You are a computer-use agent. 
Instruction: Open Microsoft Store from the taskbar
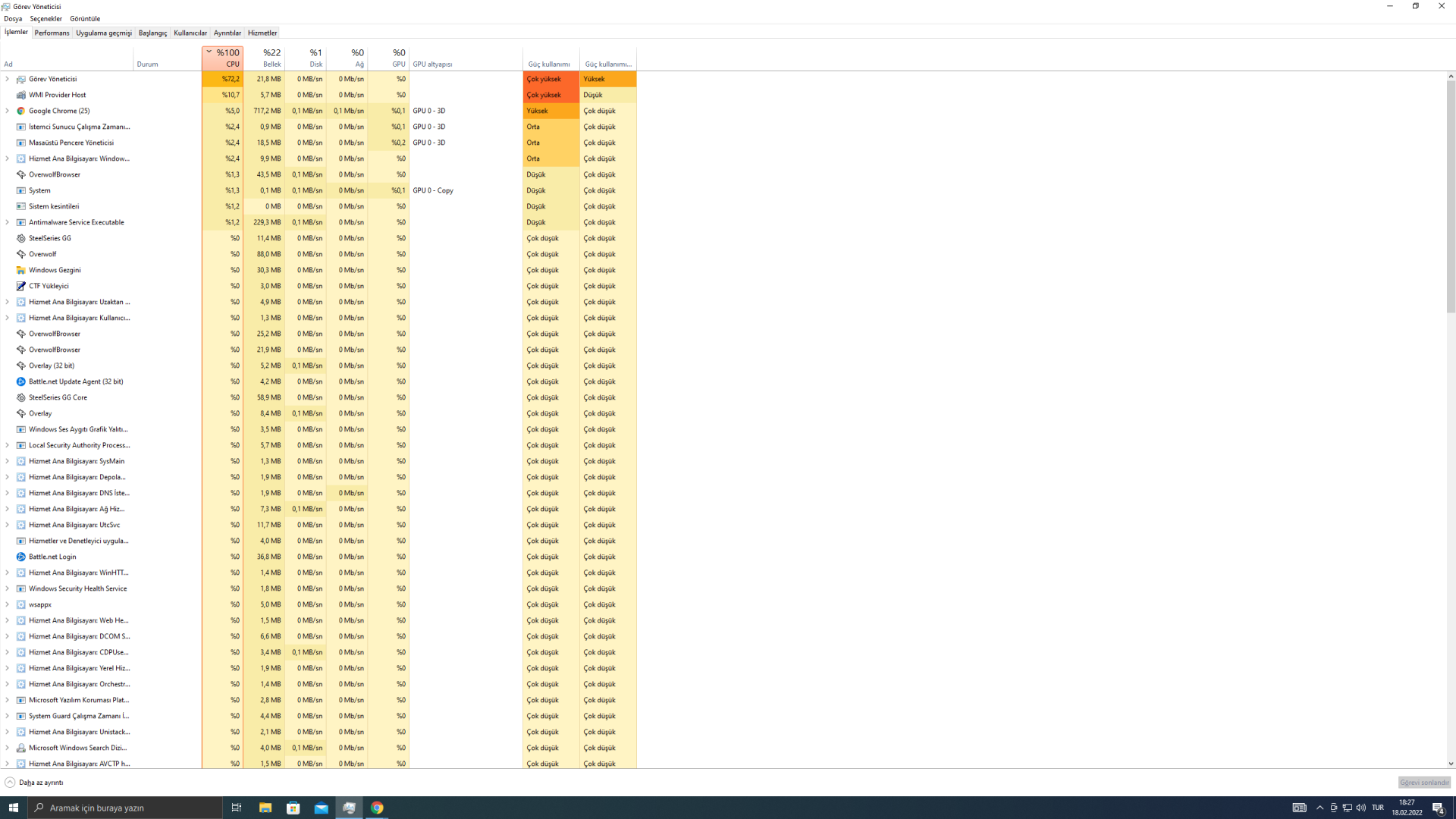[293, 808]
